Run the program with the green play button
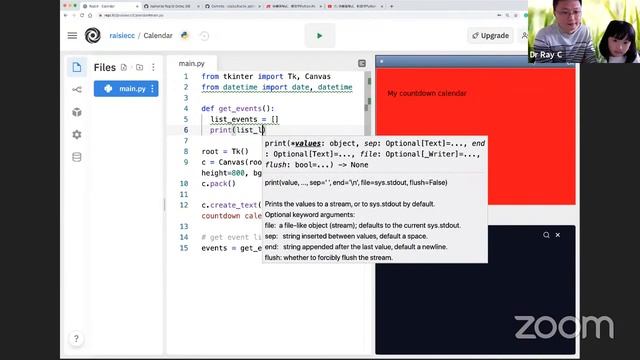Viewport: 640px width, 360px height. (x=320, y=36)
